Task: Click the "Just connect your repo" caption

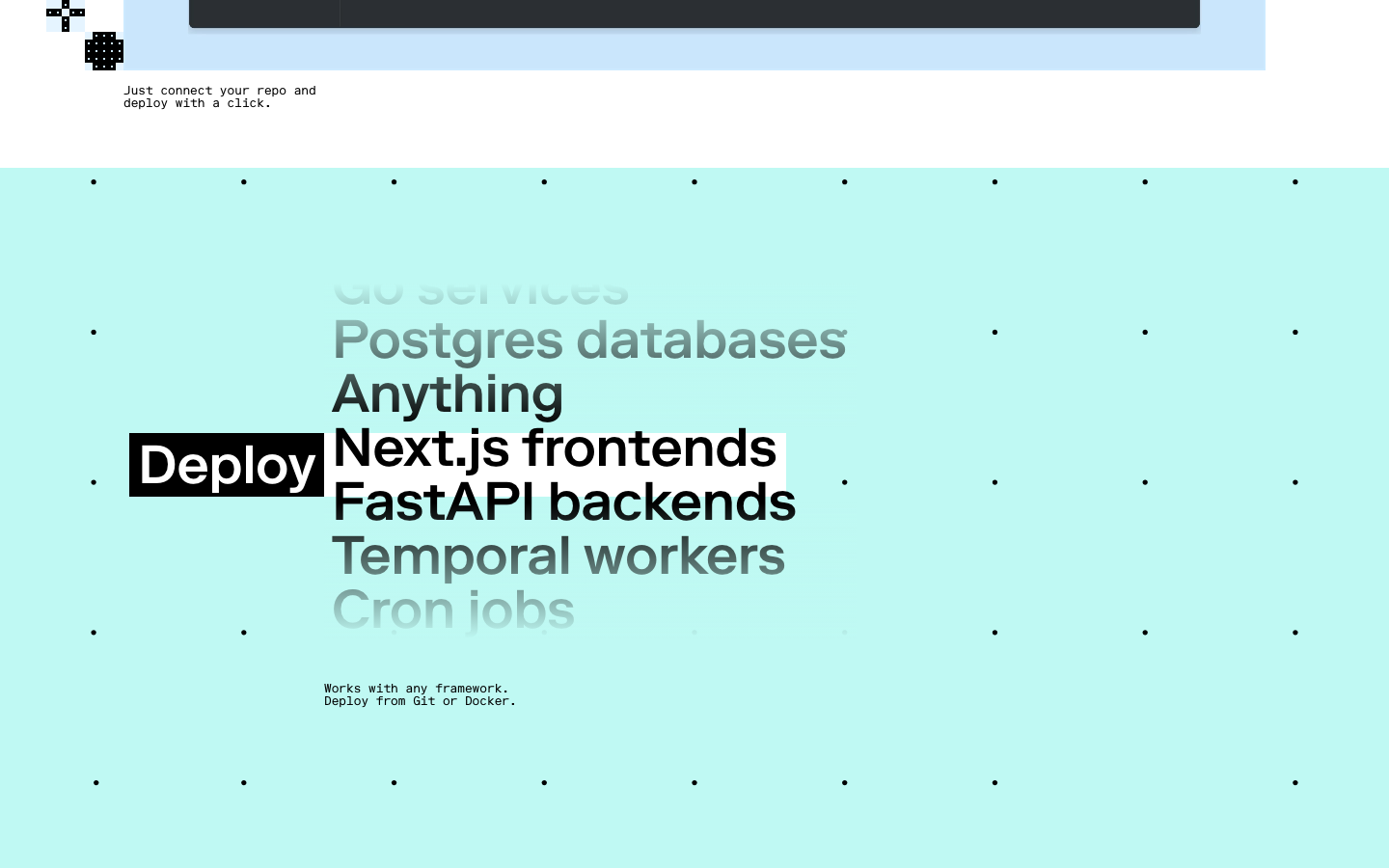Action: (x=220, y=96)
